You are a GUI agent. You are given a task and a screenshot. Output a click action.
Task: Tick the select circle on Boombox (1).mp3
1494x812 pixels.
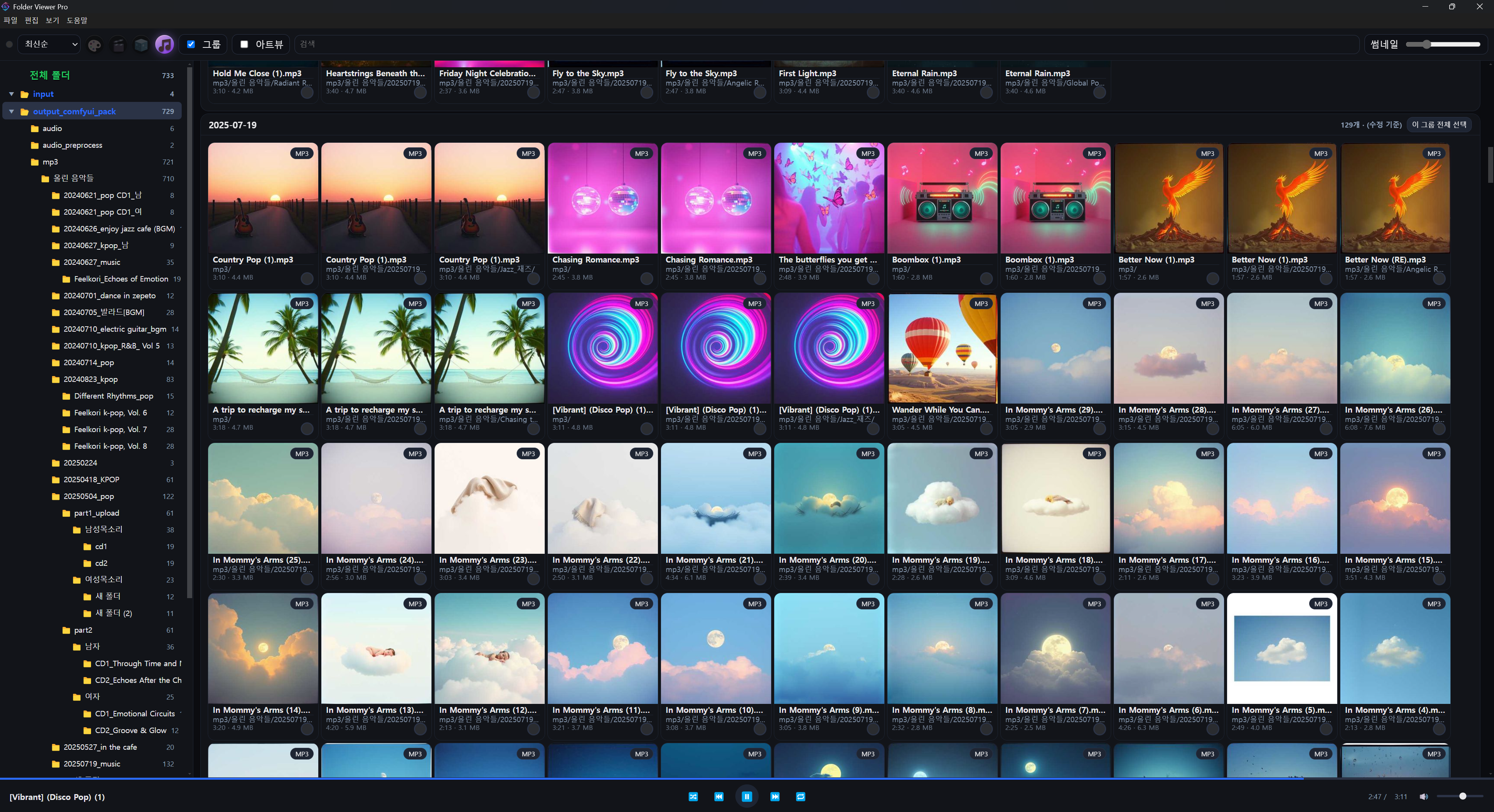pos(986,279)
